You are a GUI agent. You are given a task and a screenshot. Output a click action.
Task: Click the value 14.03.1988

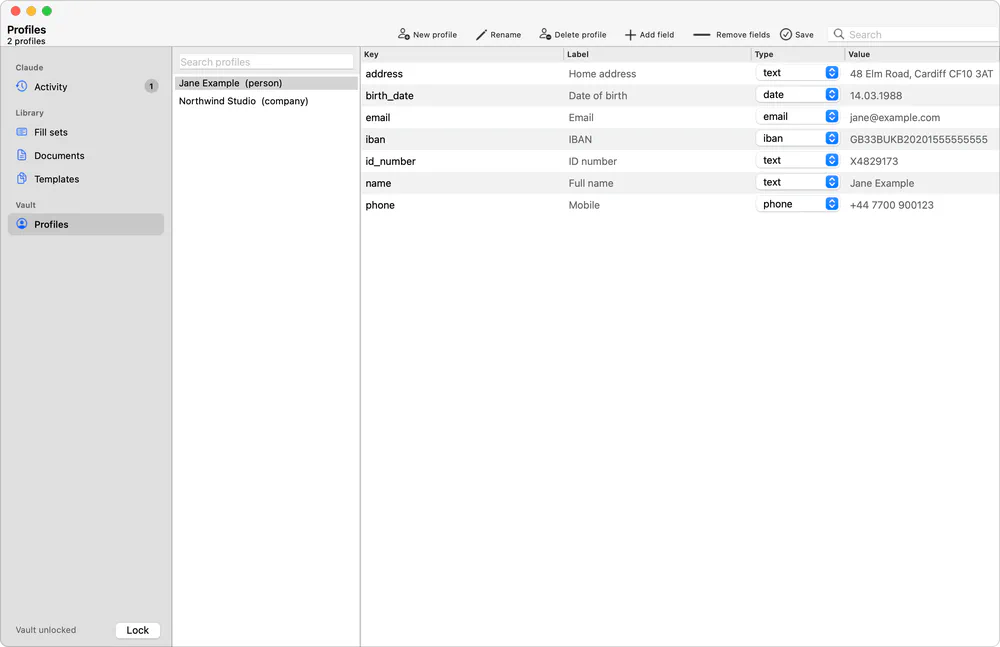pos(876,96)
